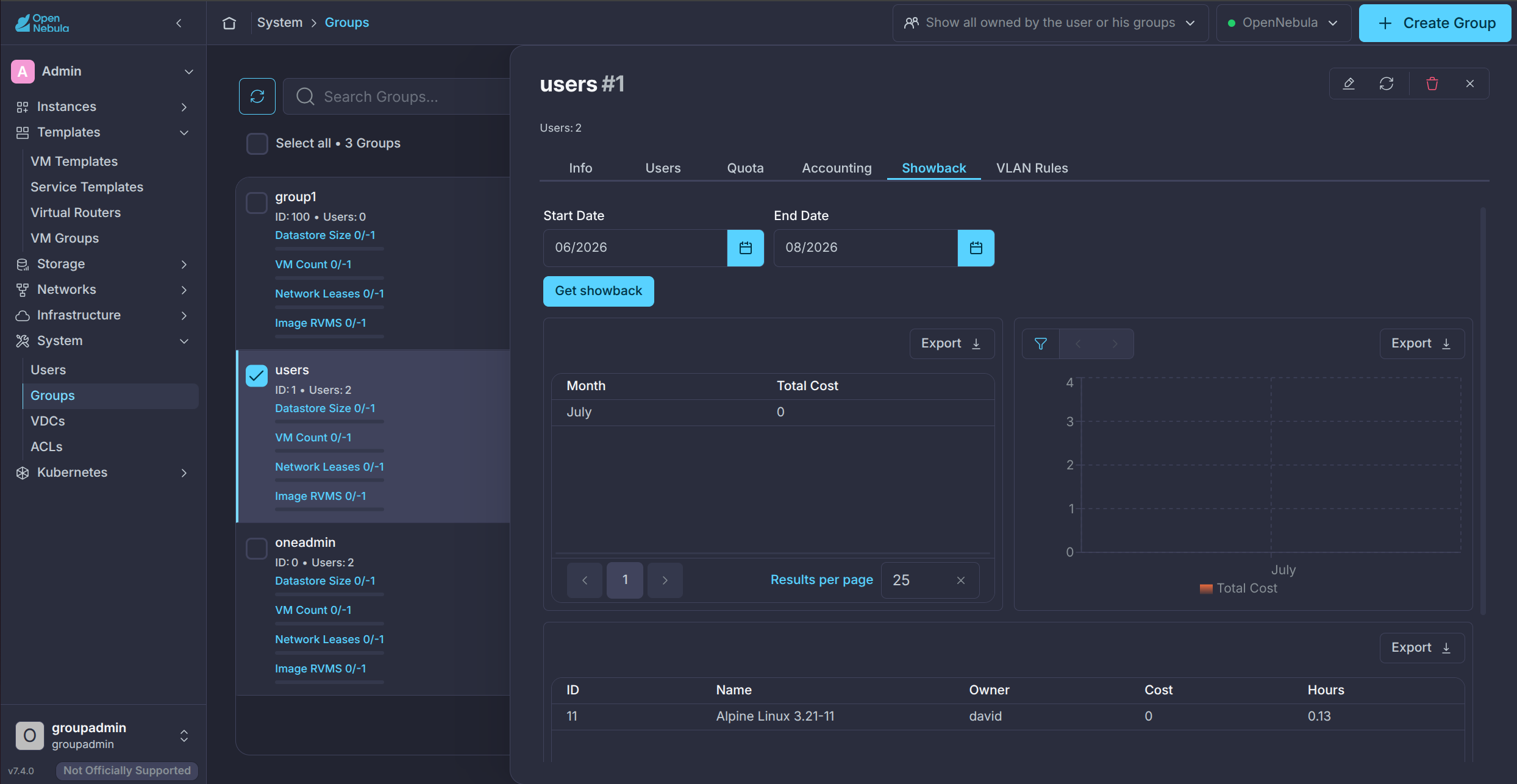This screenshot has height=784, width=1517.
Task: Collapse the Templates menu
Action: tap(184, 133)
